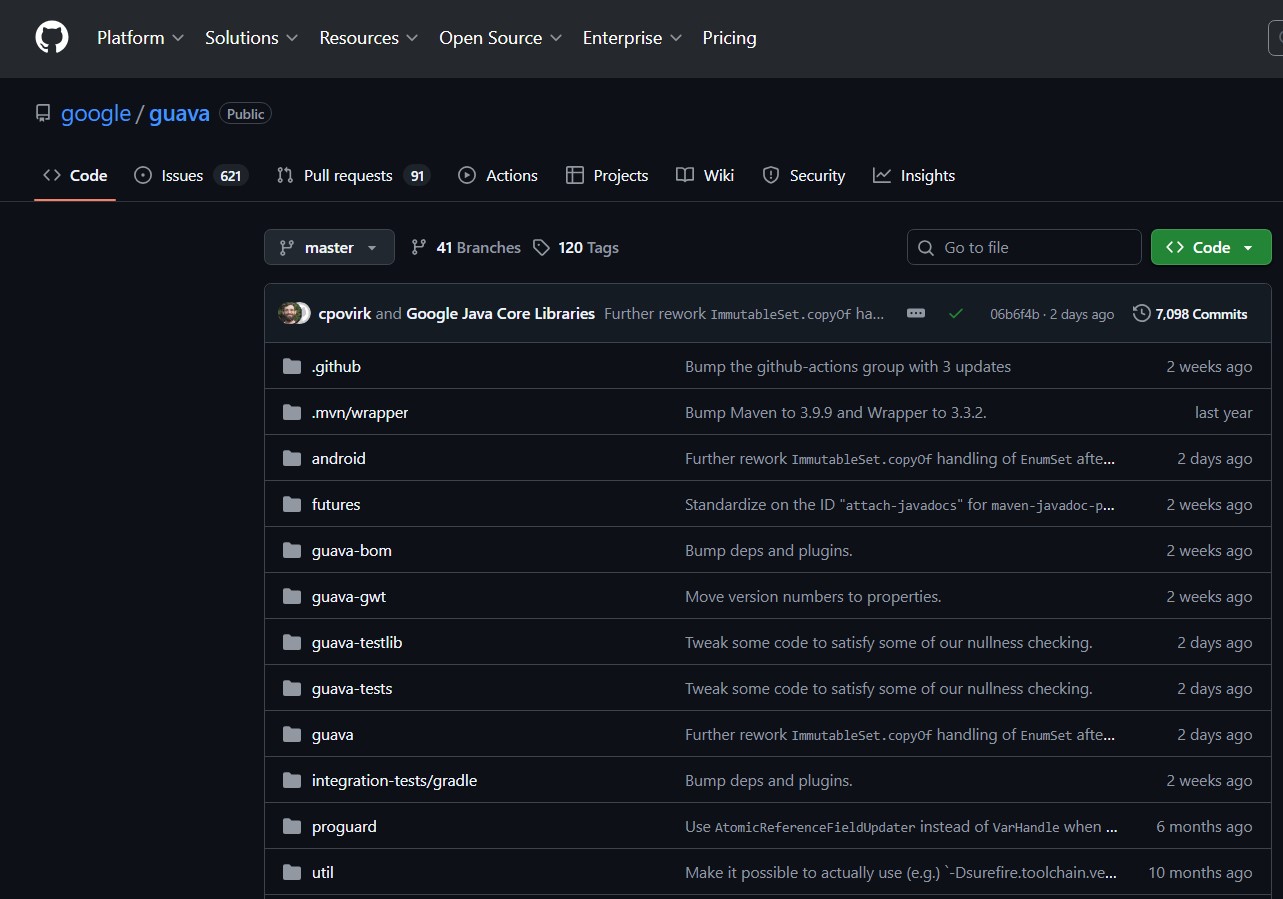Click the proguard folder icon
Screen dimensions: 1283x899
(x=292, y=827)
